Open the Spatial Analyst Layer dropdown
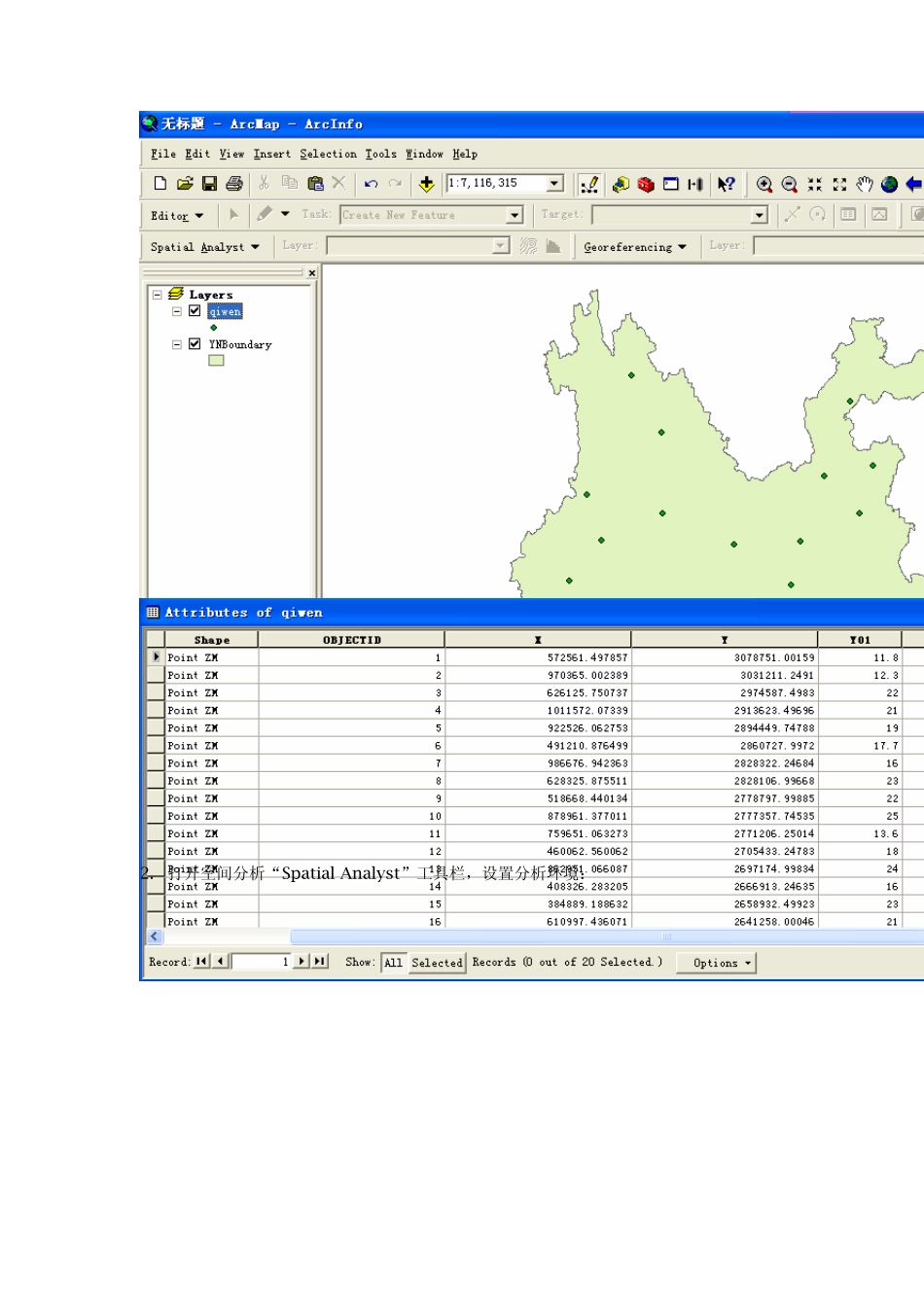Image resolution: width=924 pixels, height=1307 pixels. 501,246
